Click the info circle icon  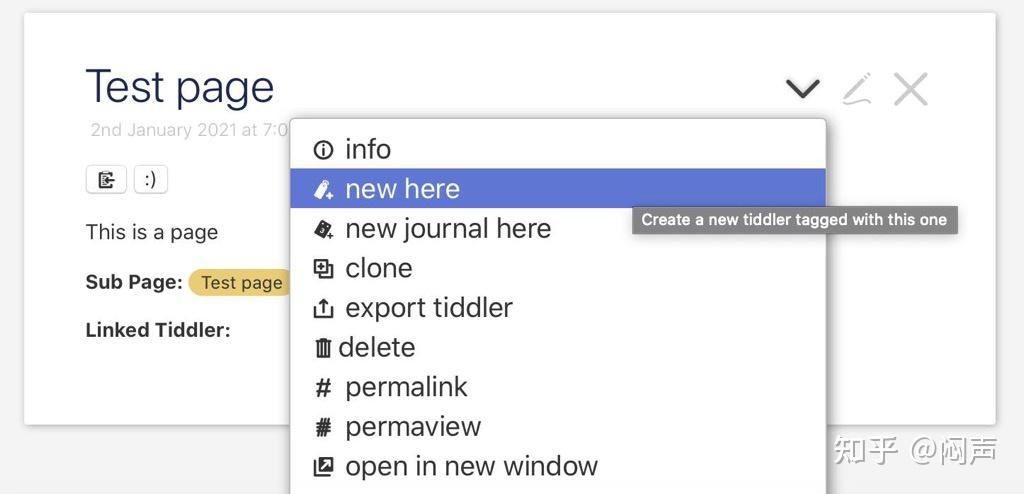coord(323,150)
